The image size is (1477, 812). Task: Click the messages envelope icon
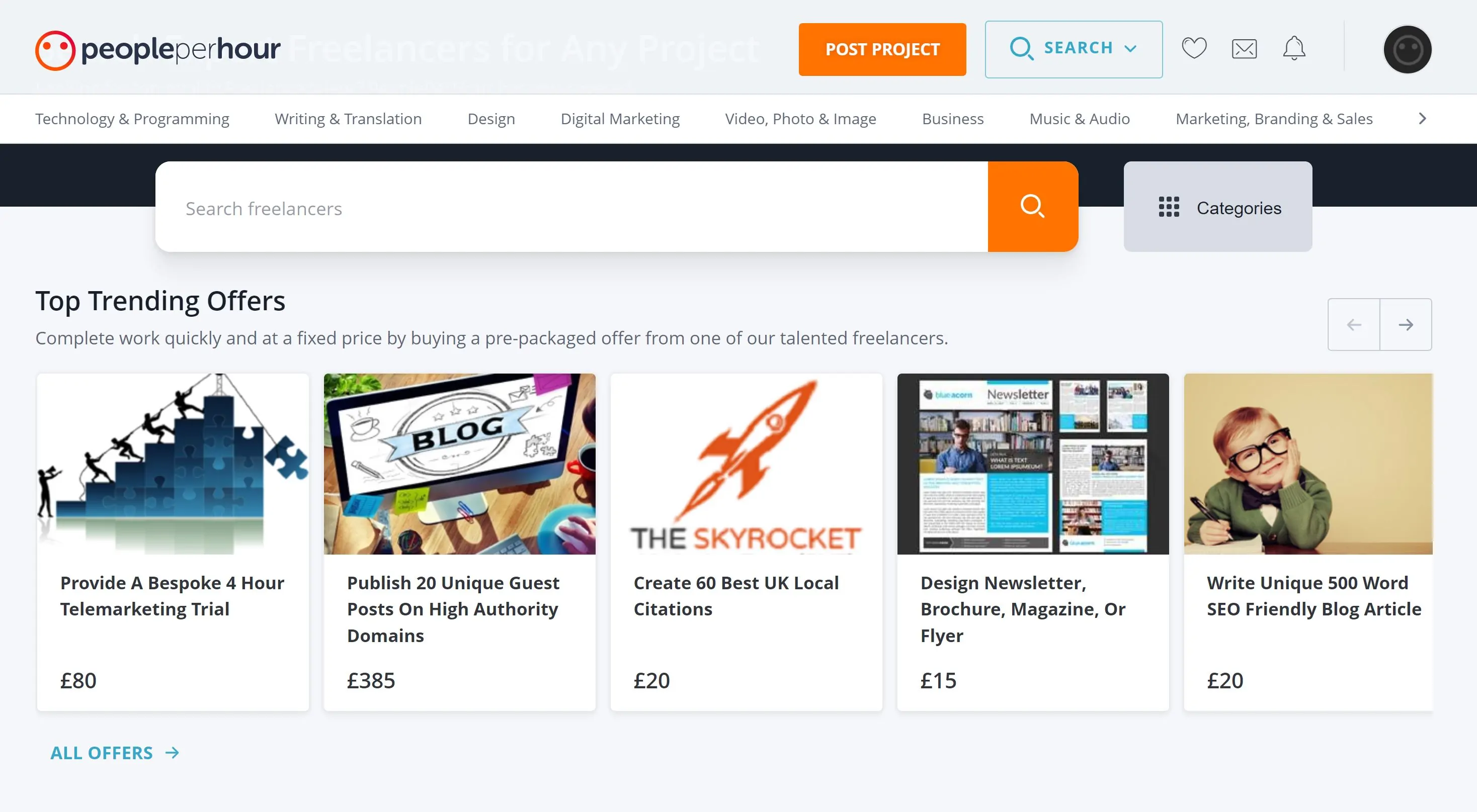(1243, 47)
